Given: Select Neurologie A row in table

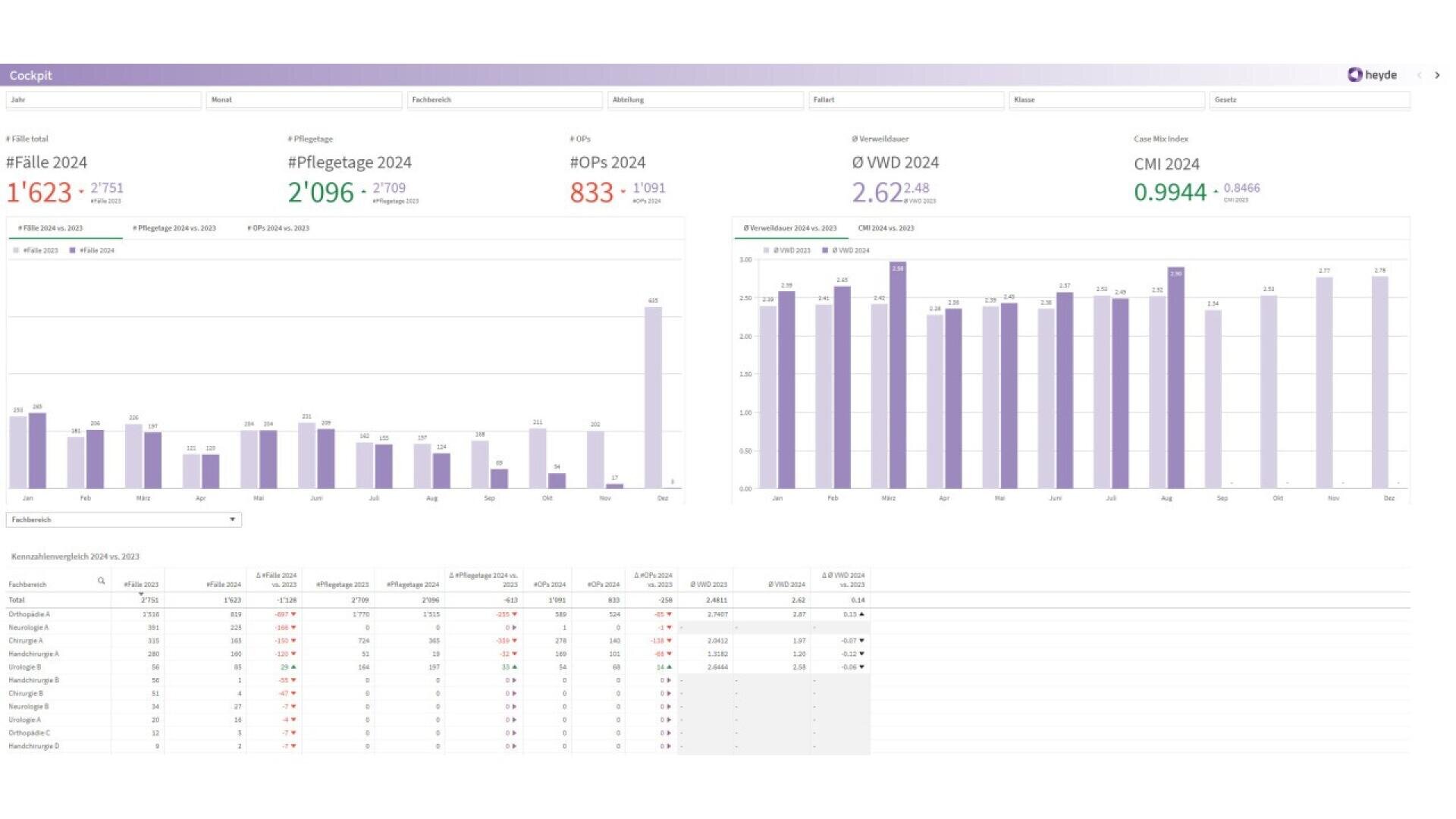Looking at the screenshot, I should point(29,628).
